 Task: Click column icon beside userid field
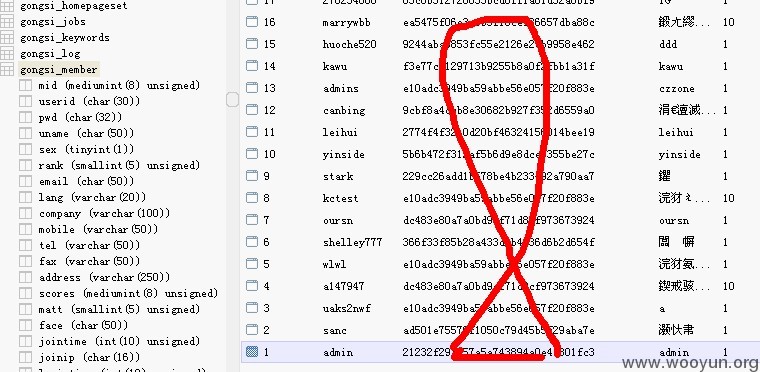25,102
